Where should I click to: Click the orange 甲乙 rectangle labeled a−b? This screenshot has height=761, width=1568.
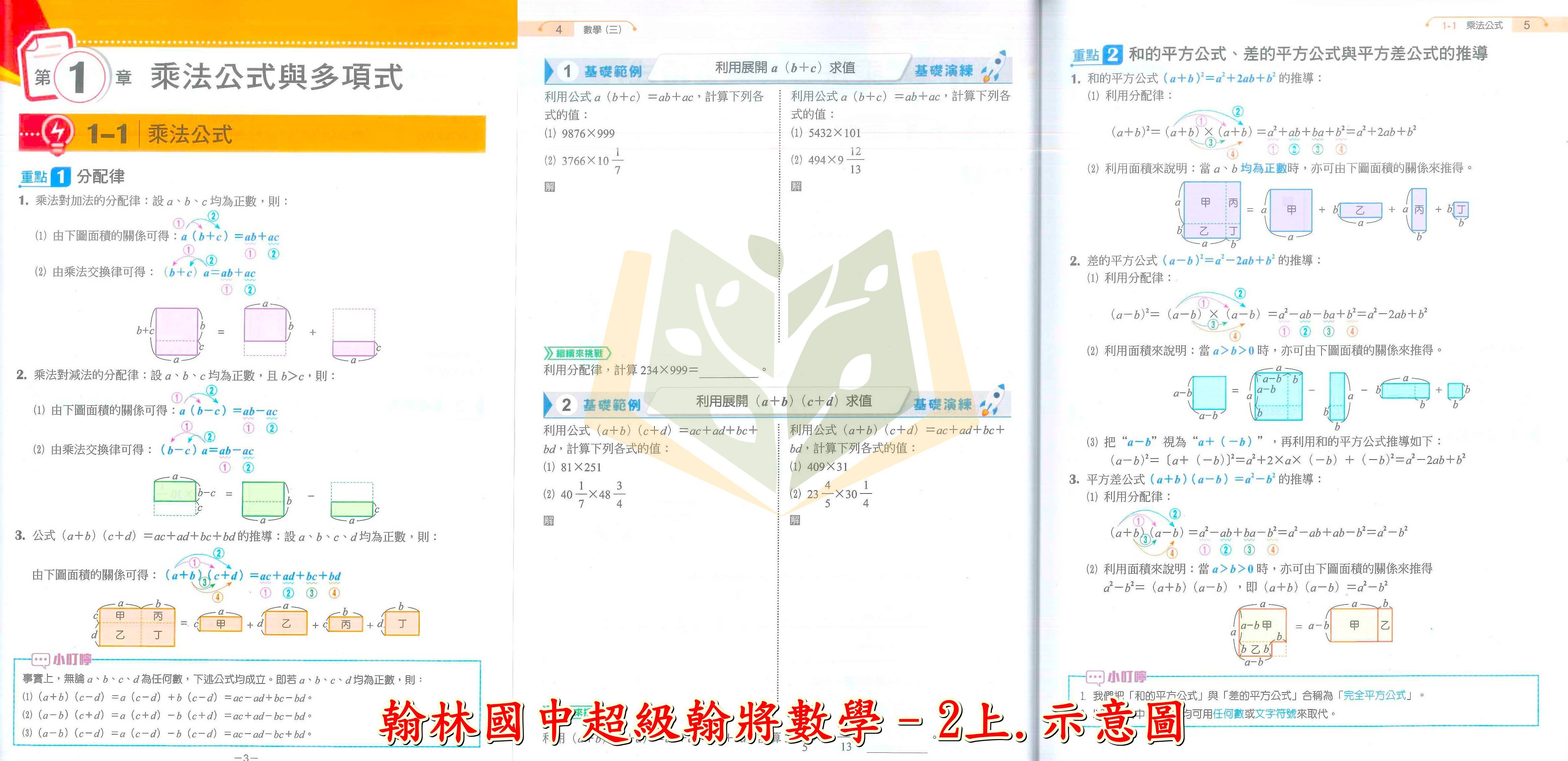1361,625
